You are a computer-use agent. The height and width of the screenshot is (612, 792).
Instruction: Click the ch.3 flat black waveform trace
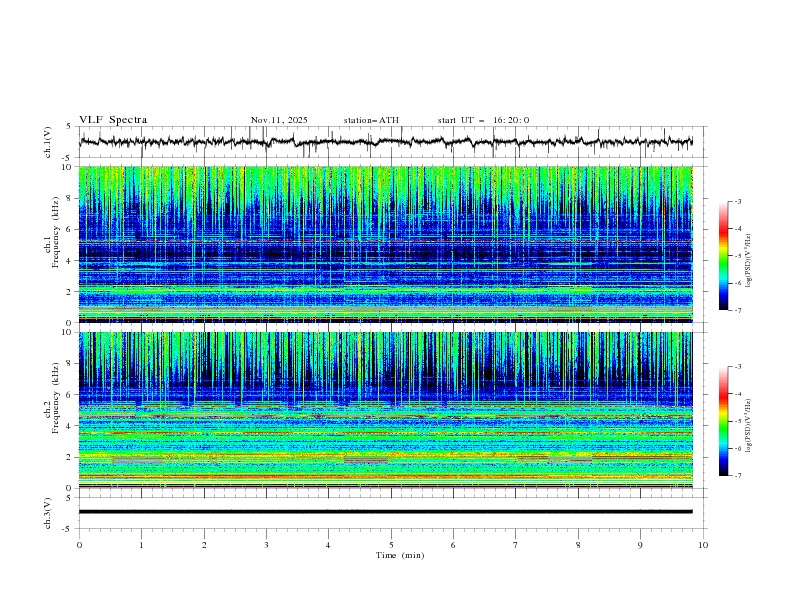click(386, 512)
